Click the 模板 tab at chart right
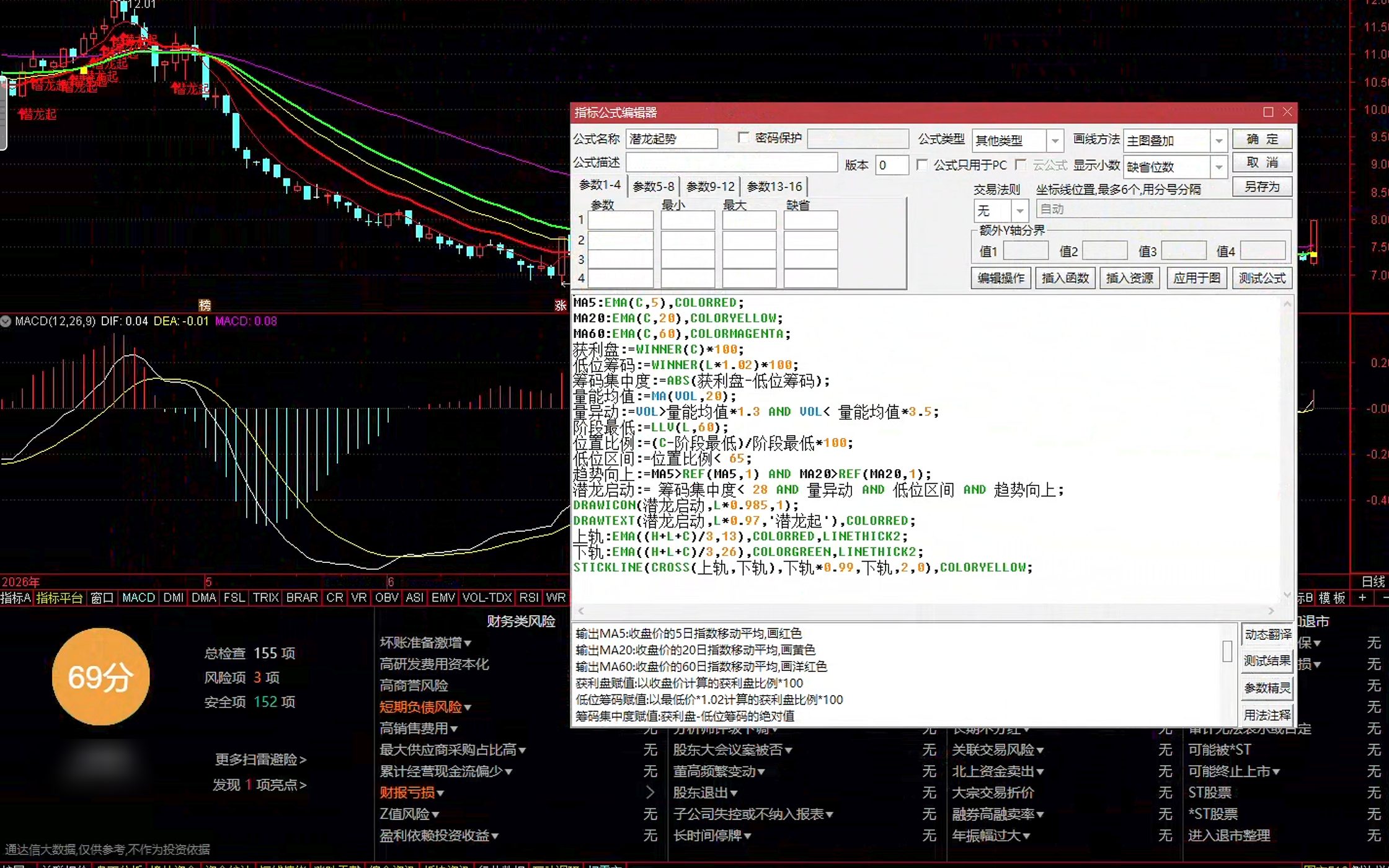1389x868 pixels. pyautogui.click(x=1331, y=598)
